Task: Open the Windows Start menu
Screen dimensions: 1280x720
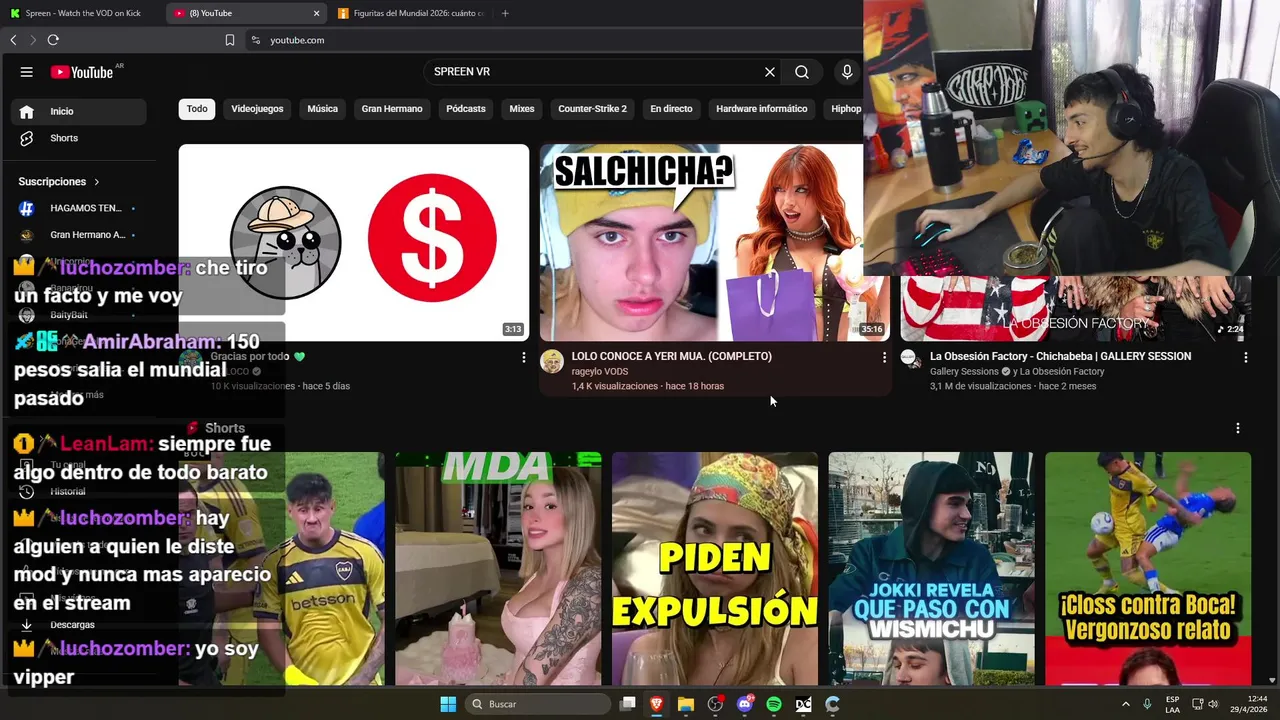Action: (x=448, y=704)
